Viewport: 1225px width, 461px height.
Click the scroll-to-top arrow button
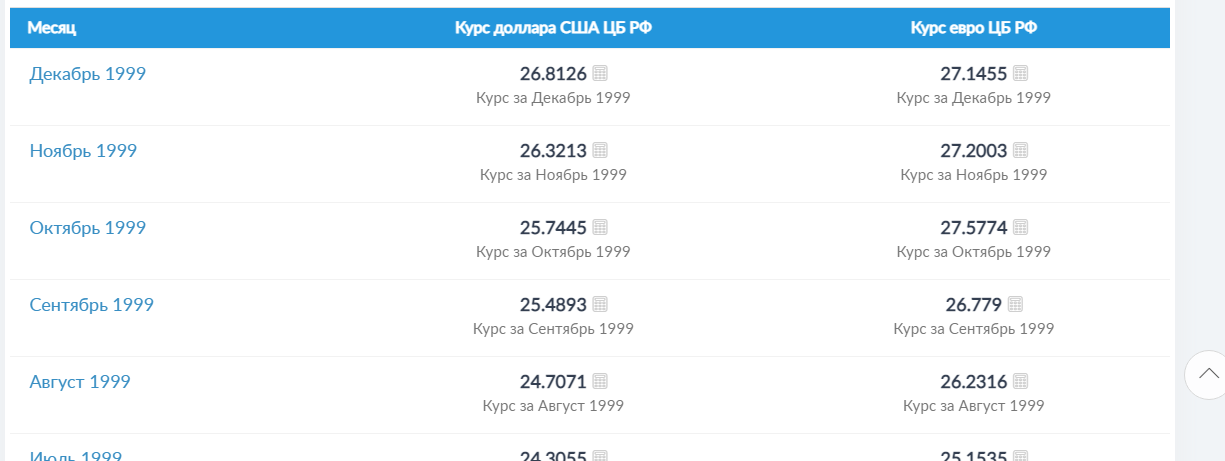1208,375
